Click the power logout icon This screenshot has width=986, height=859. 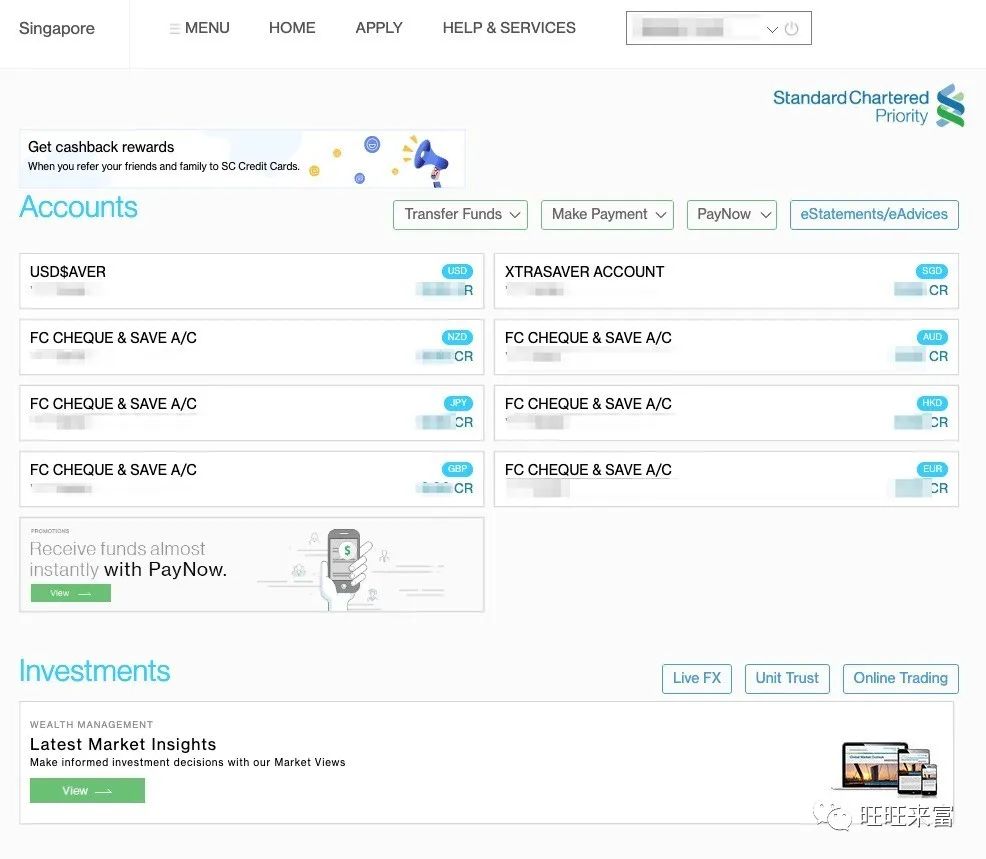(791, 28)
